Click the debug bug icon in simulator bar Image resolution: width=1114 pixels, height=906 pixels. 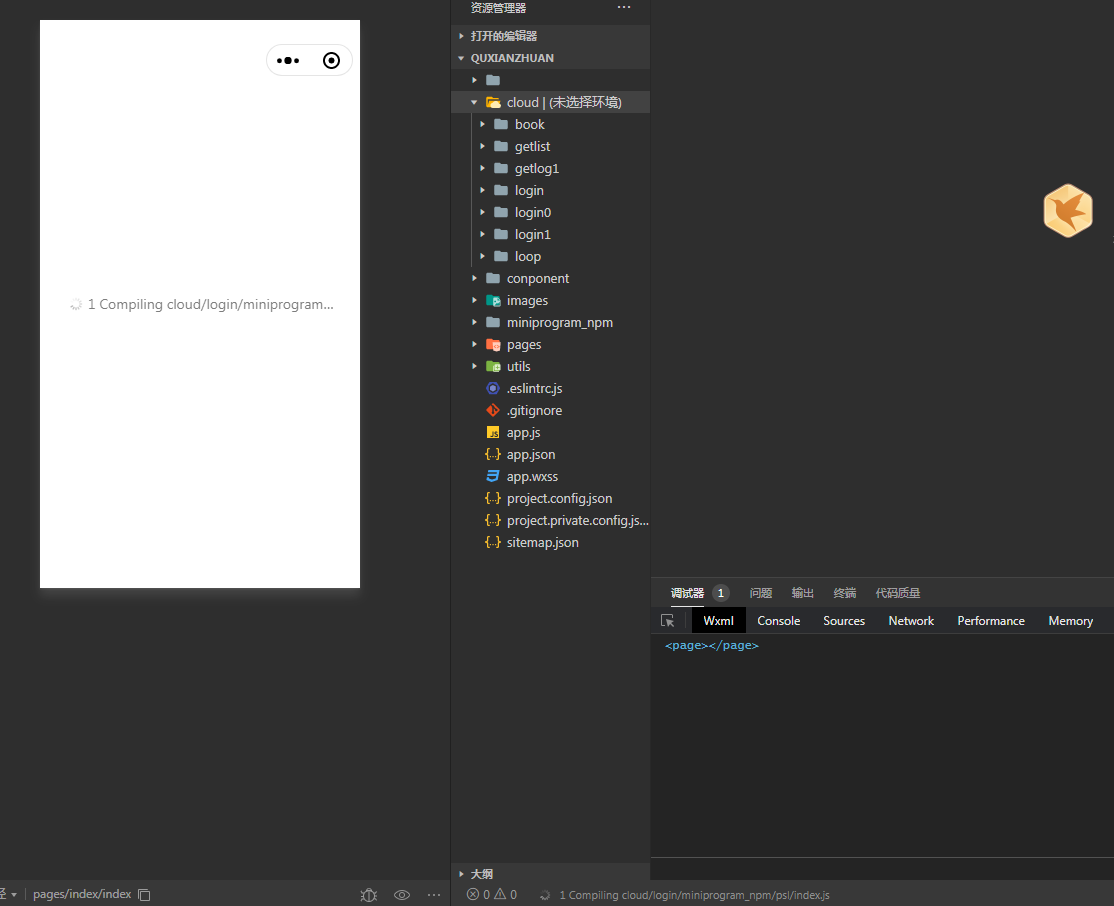[x=369, y=895]
